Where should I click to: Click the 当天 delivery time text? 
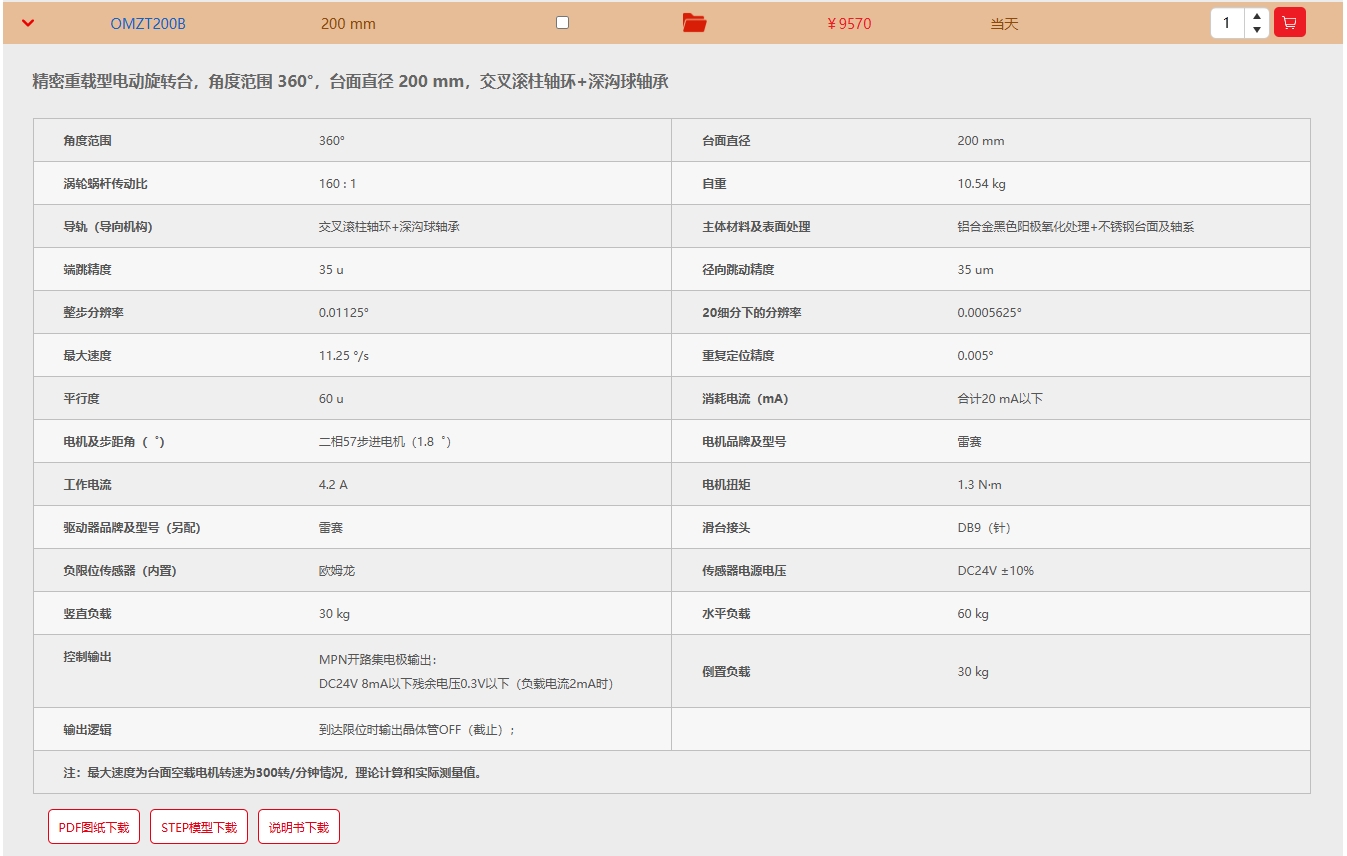tap(1004, 24)
